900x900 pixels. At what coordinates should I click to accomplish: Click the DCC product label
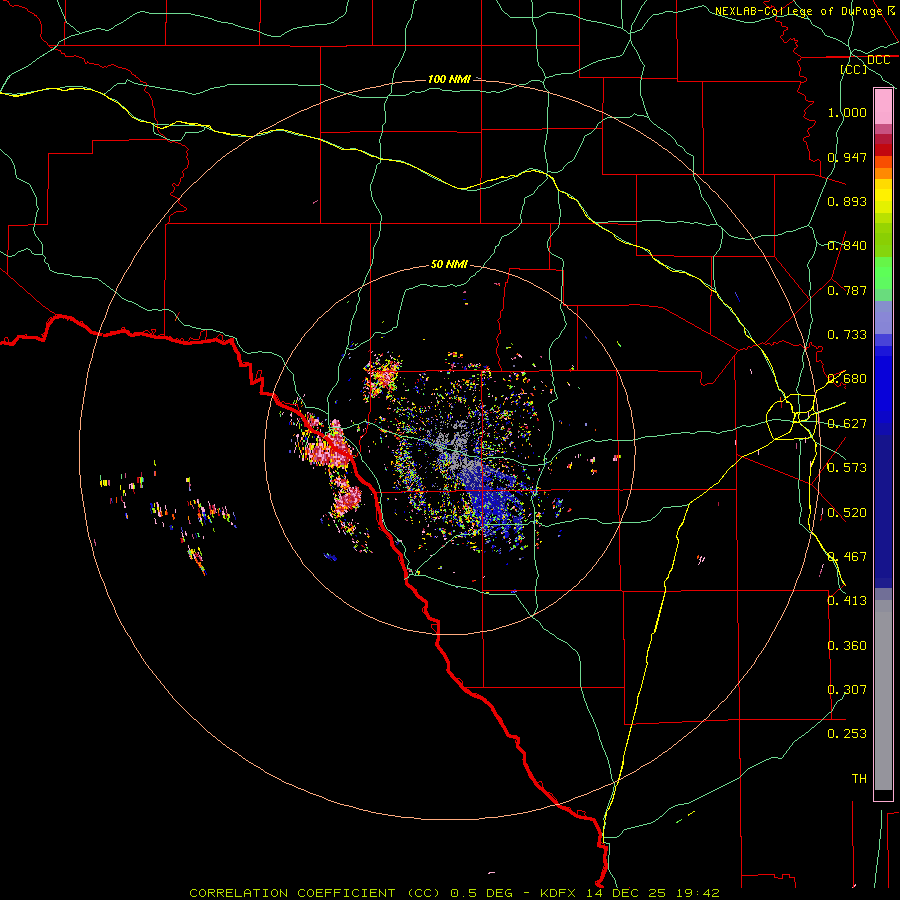878,60
